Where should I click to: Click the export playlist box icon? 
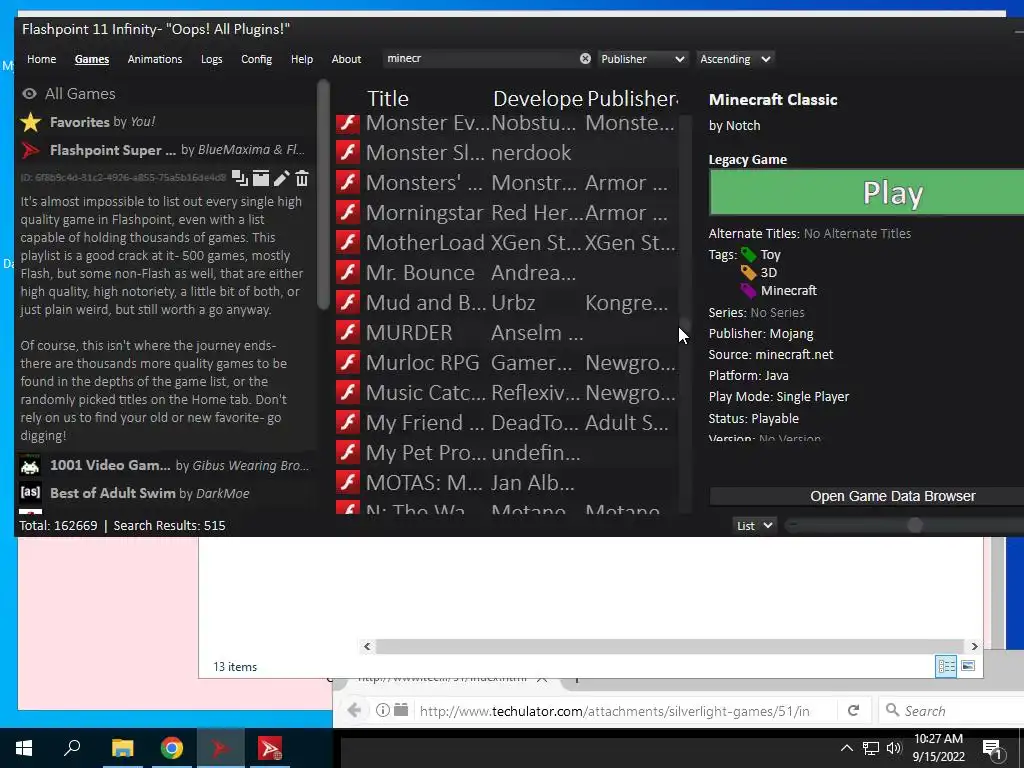[261, 178]
